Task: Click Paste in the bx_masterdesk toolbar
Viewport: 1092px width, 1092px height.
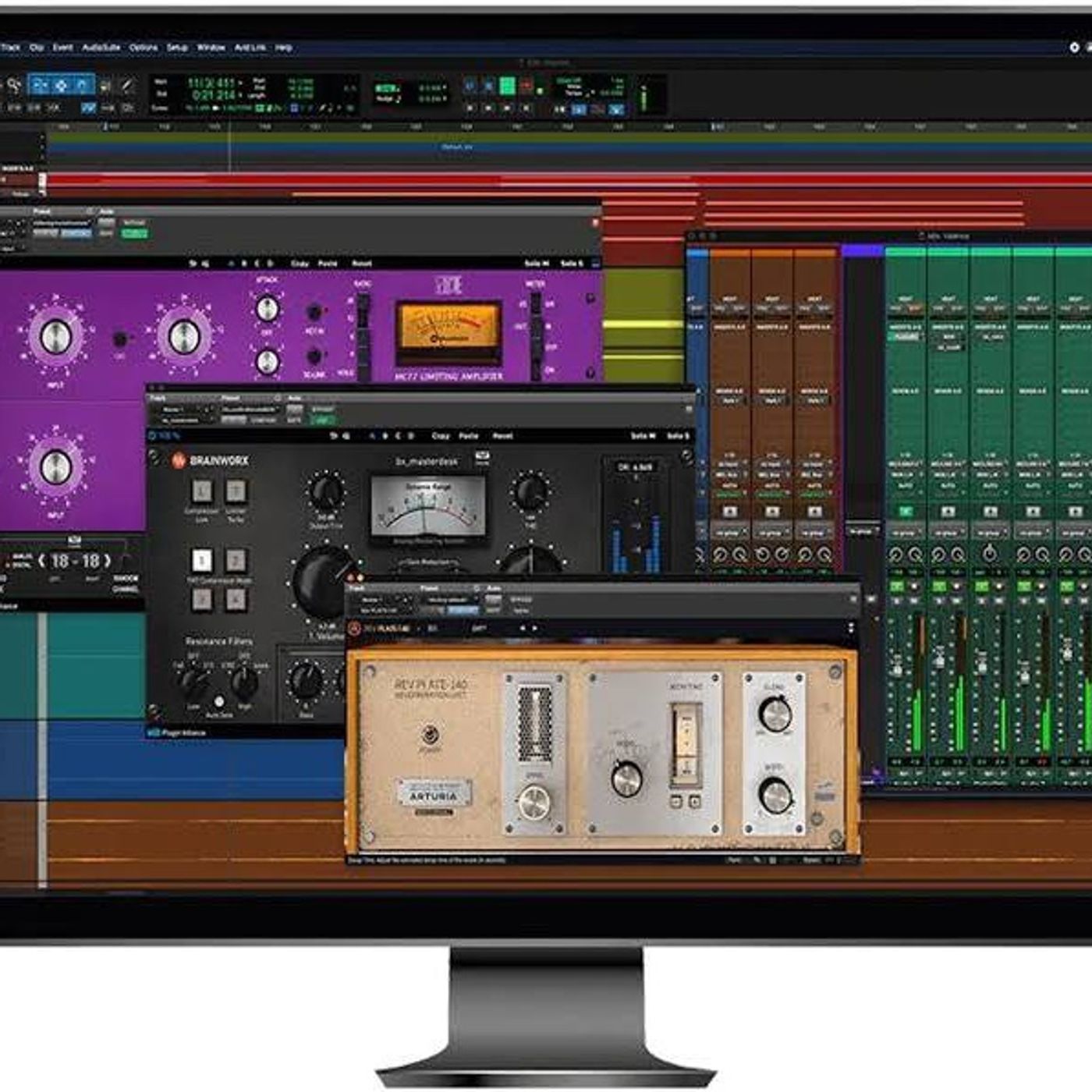Action: 469,436
